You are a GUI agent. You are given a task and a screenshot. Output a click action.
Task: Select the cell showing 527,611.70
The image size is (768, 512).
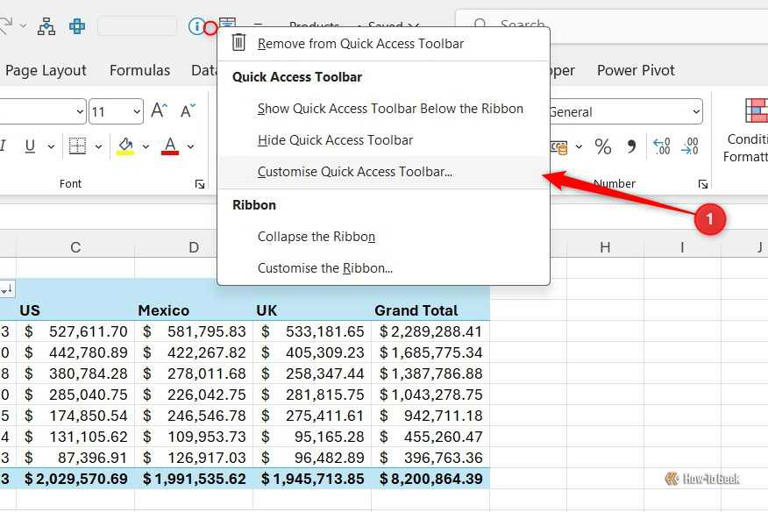pyautogui.click(x=75, y=332)
